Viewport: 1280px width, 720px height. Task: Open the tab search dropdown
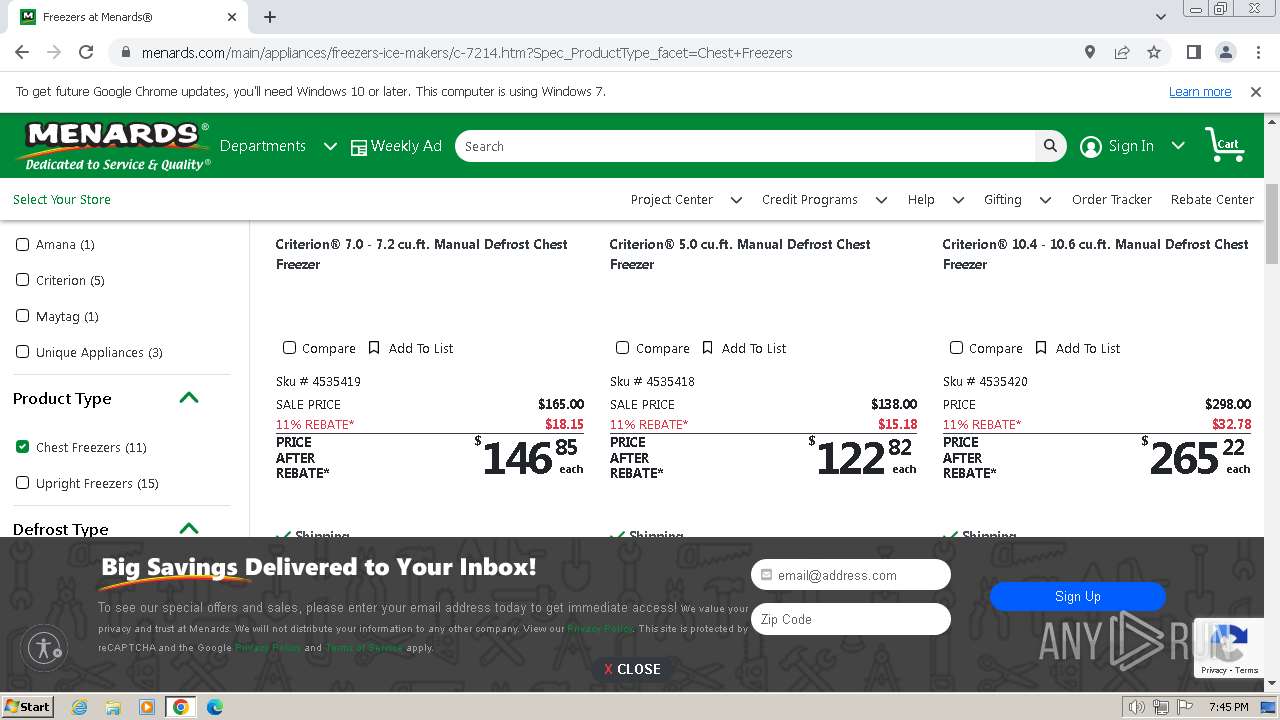[1160, 17]
